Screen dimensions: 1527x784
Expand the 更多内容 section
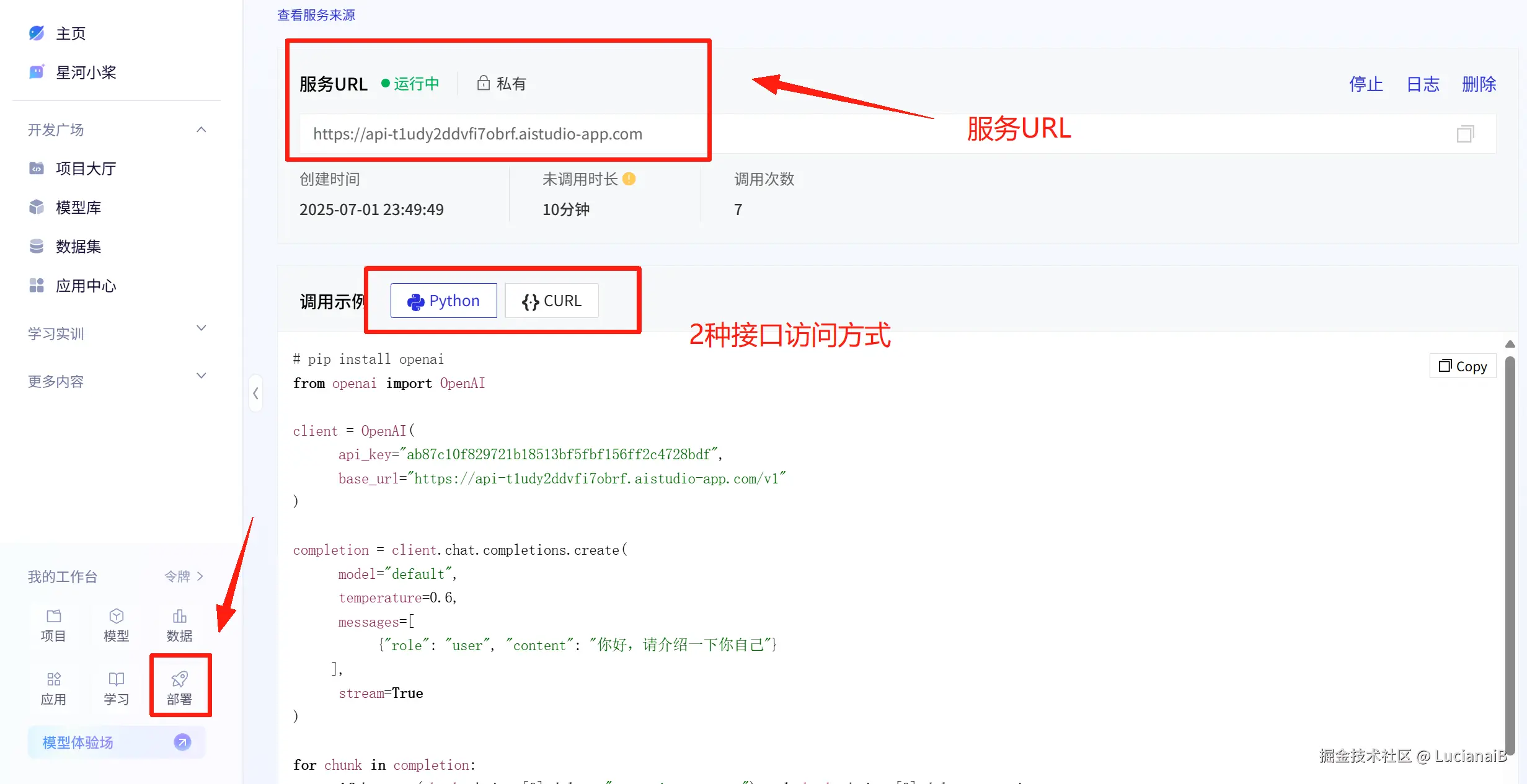tap(201, 376)
